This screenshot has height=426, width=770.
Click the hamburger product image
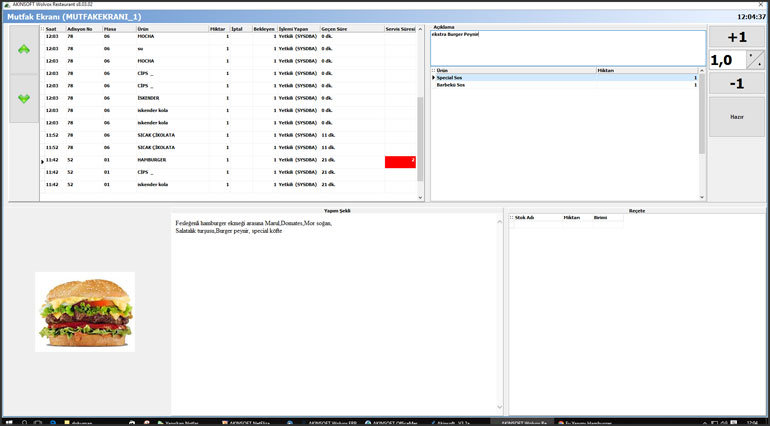pyautogui.click(x=85, y=312)
